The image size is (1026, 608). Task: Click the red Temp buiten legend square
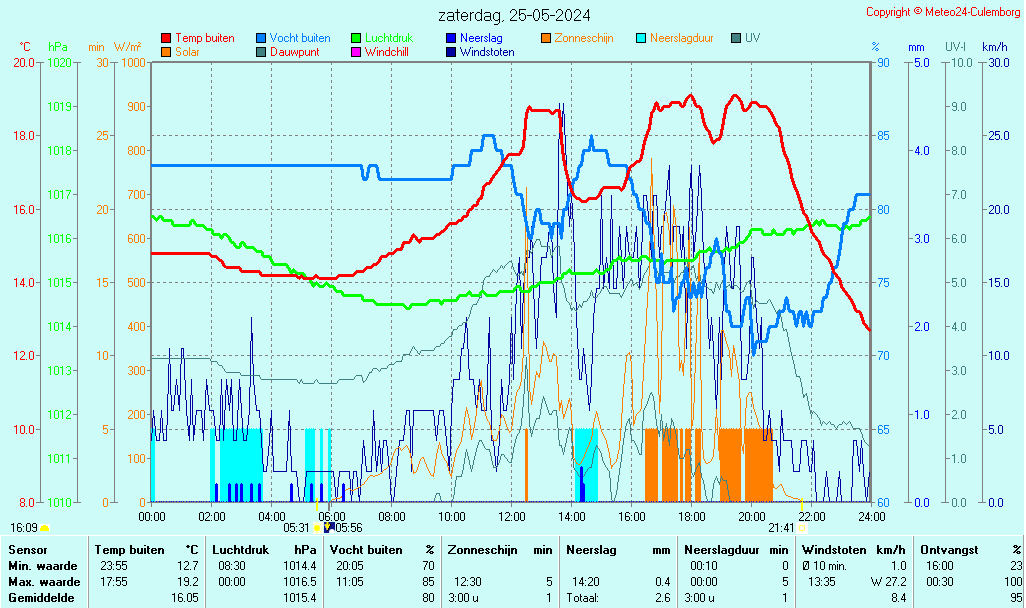[166, 38]
